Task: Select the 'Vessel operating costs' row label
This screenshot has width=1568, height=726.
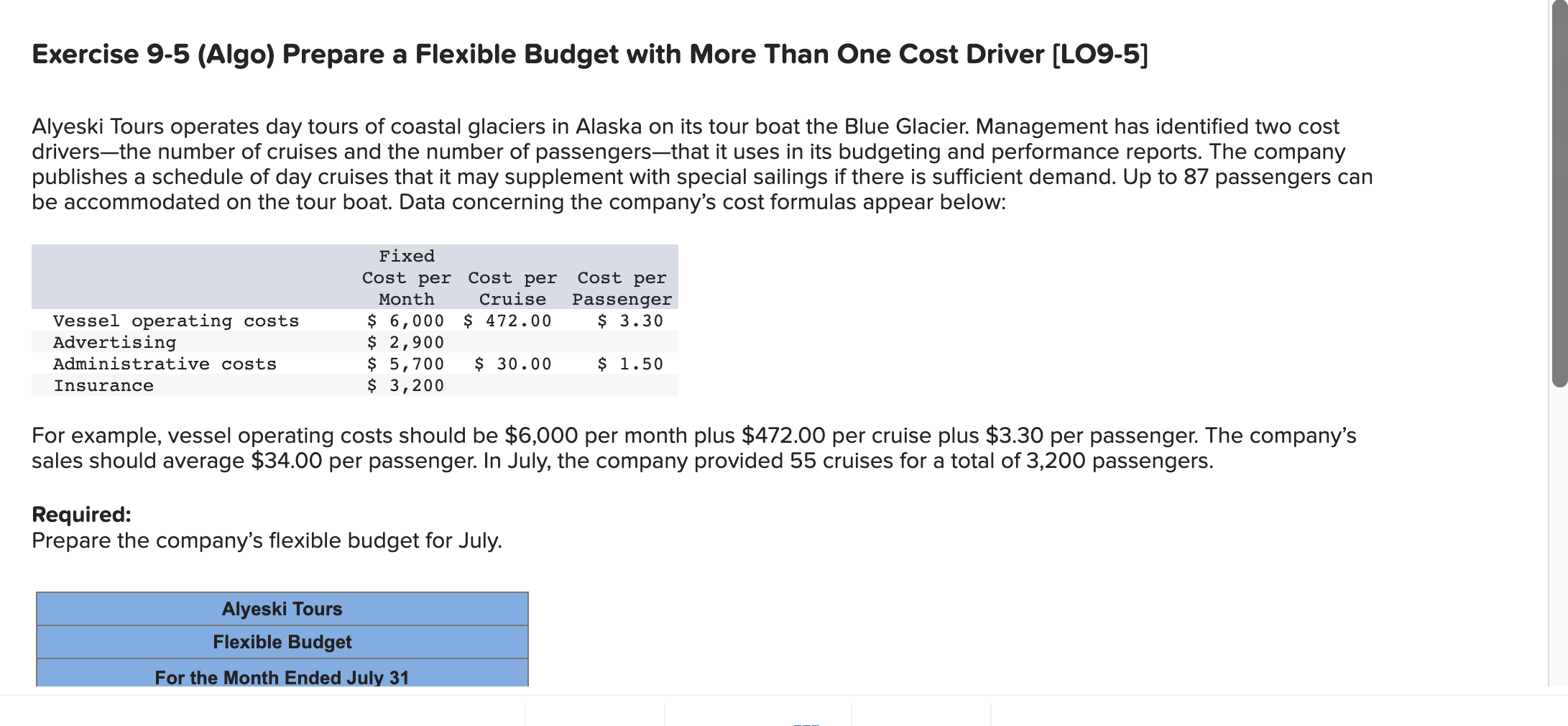Action: (175, 321)
